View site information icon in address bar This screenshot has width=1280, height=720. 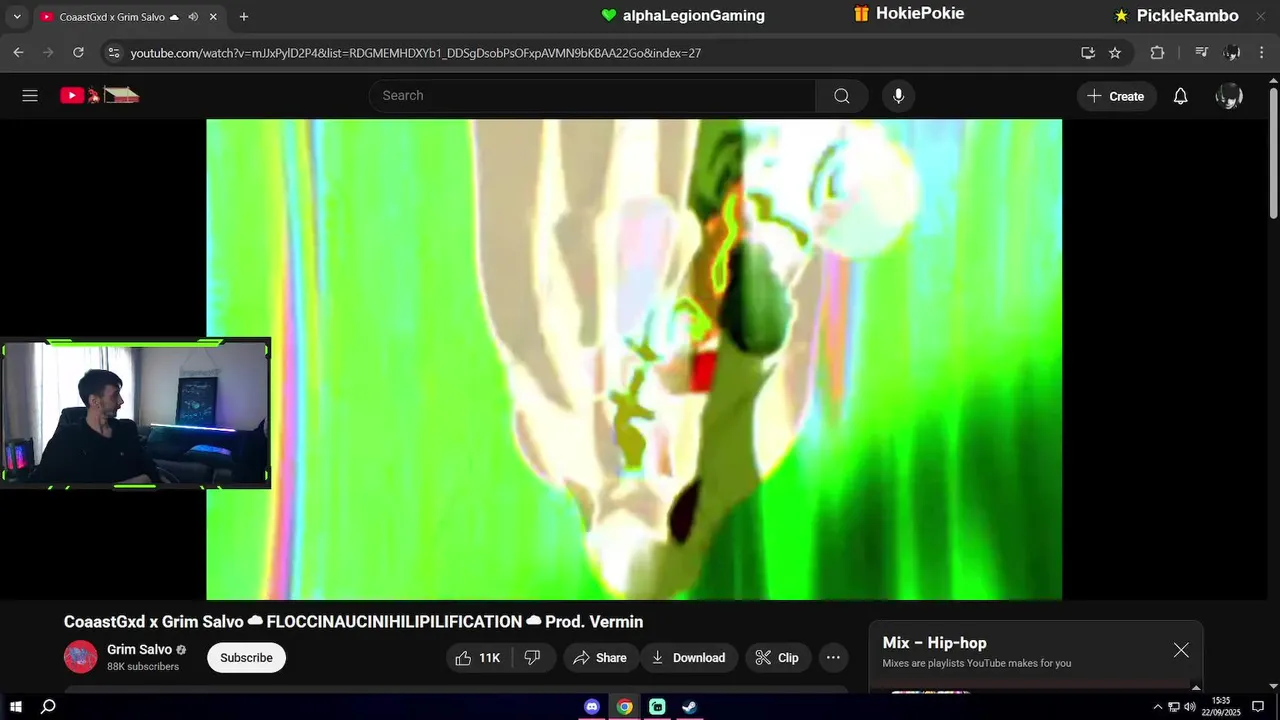coord(113,53)
